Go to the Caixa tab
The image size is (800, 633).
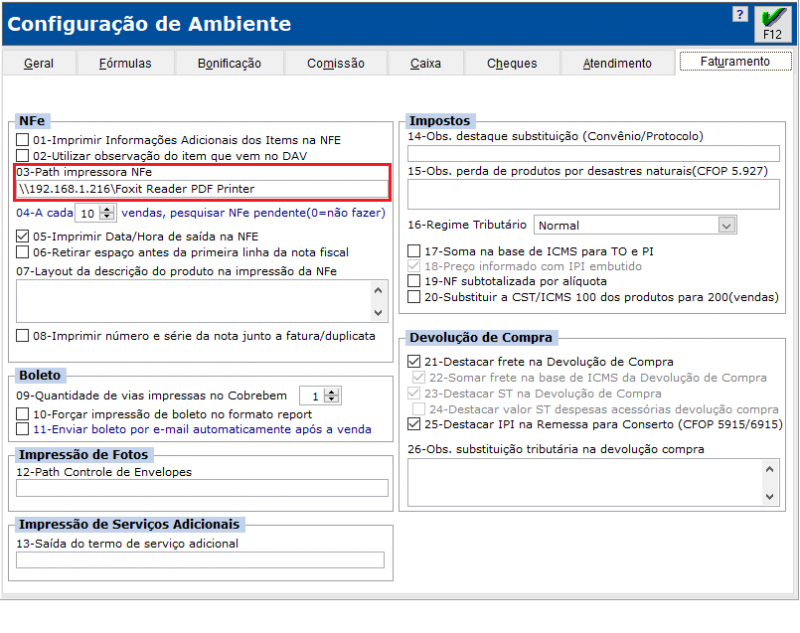(425, 64)
